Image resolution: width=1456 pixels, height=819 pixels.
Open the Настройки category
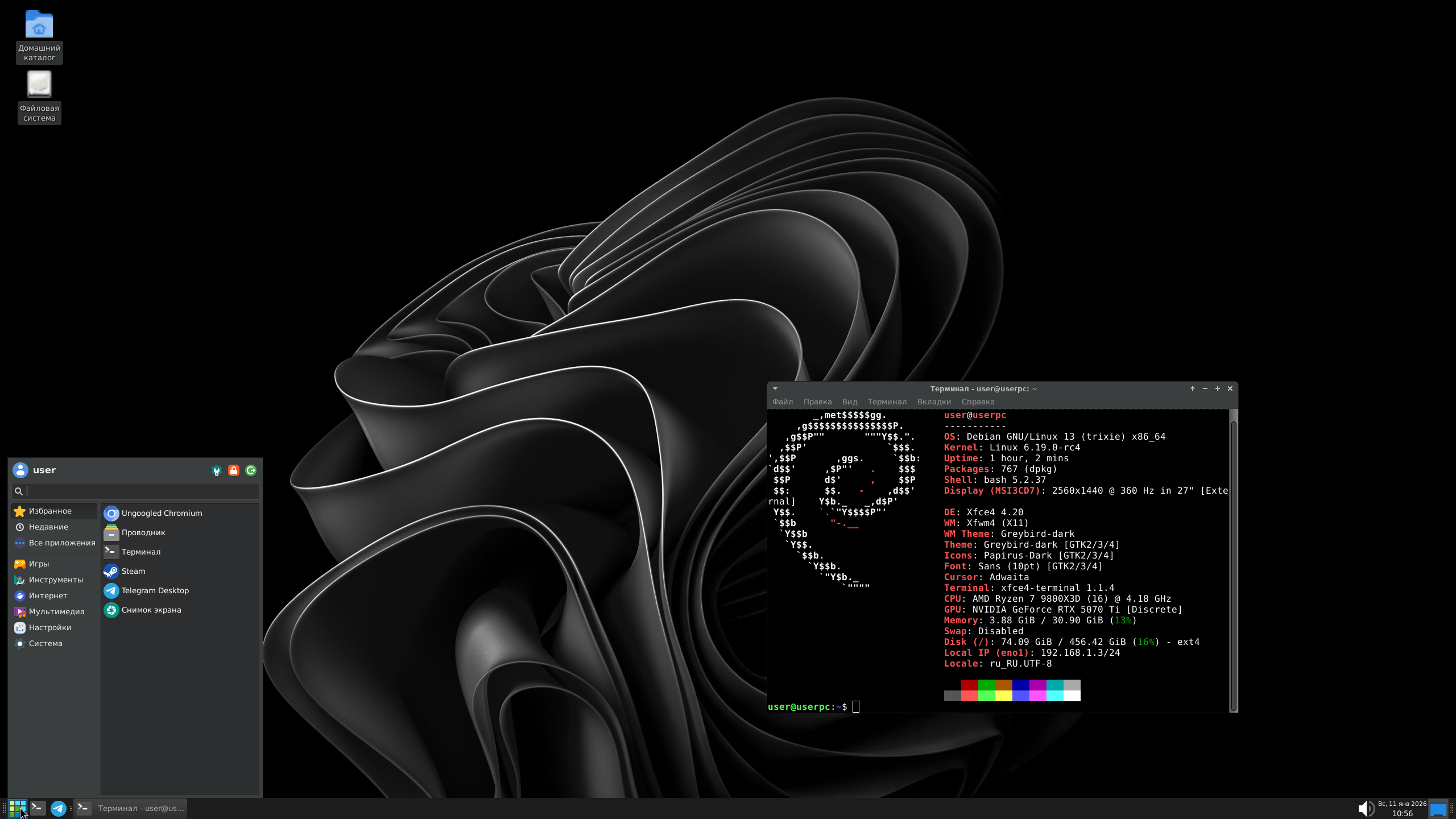[50, 627]
